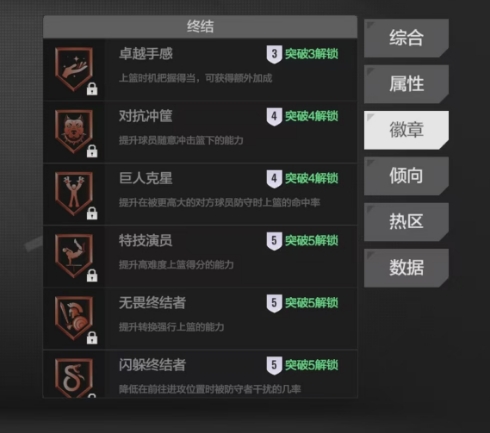Switch to the 综合 tab
The height and width of the screenshot is (433, 490).
click(406, 38)
